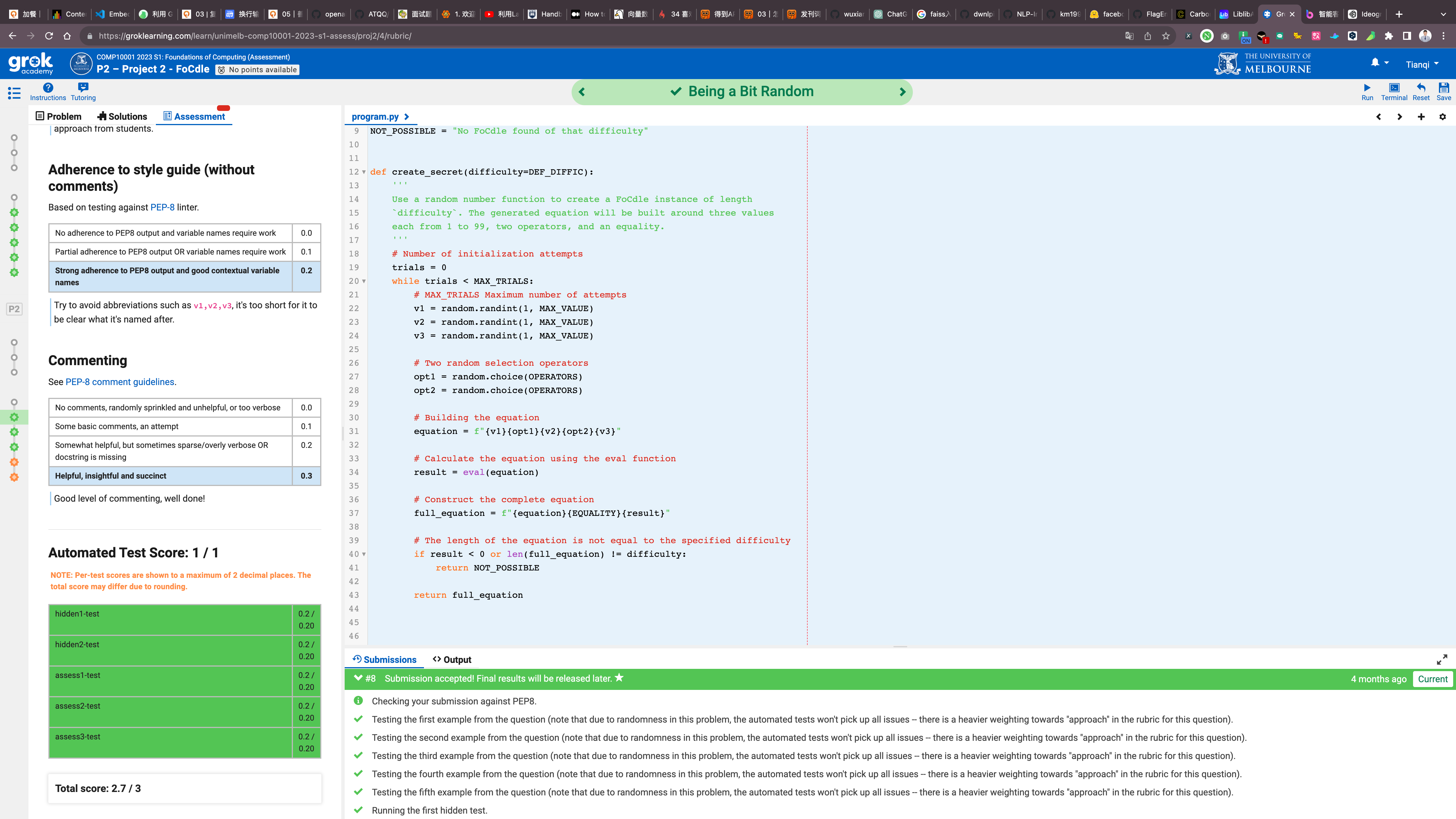1456x819 pixels.
Task: Click the 'Strong adherence to PEP8' rubric row
Action: coord(185,276)
